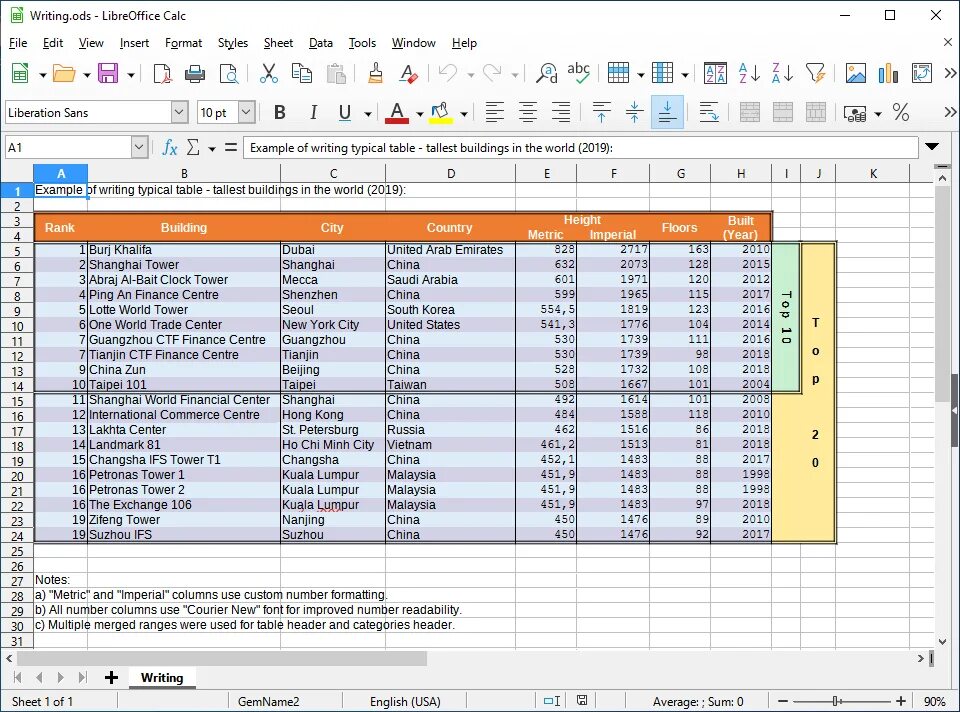Expand the Name Box dropdown

[139, 148]
